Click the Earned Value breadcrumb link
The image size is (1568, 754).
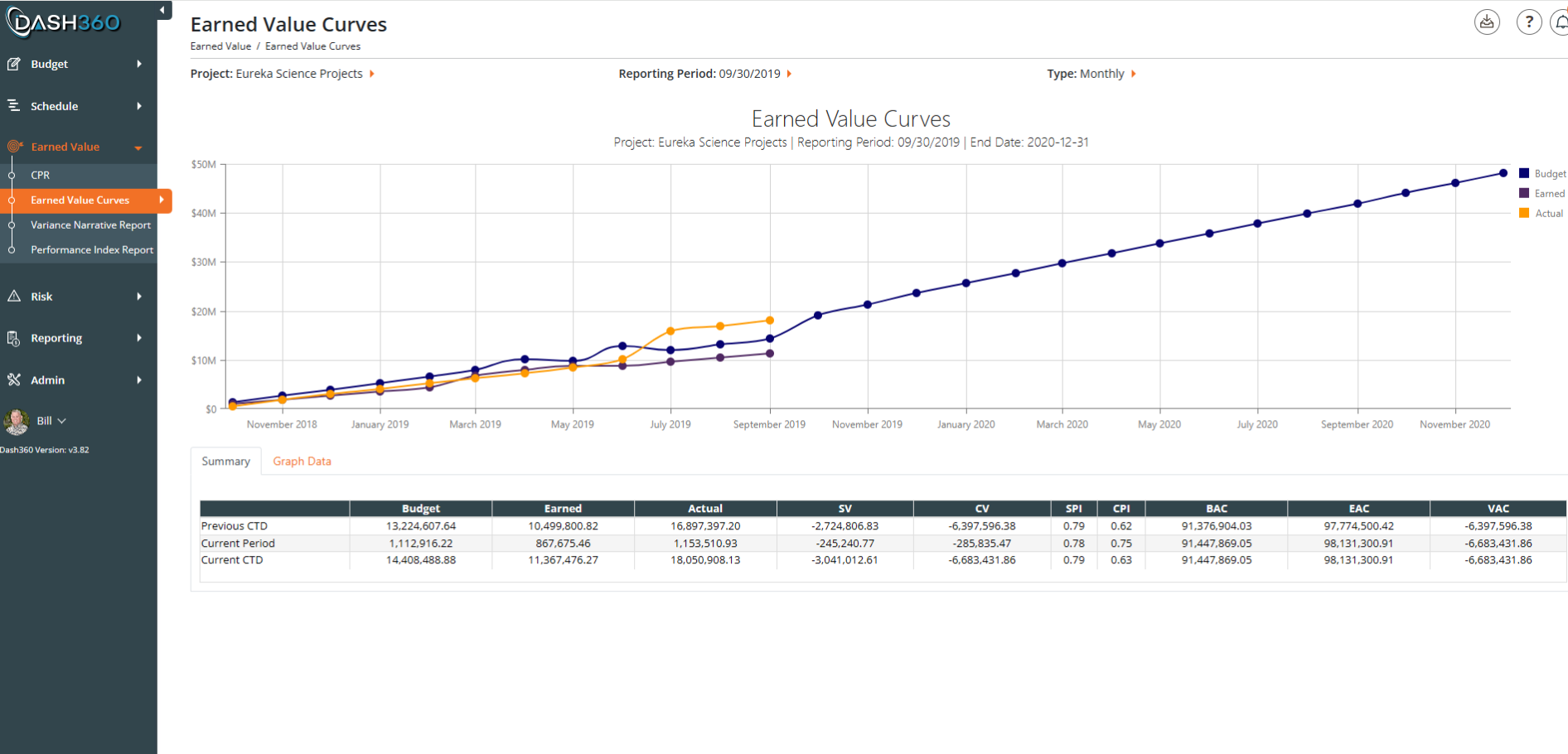(x=220, y=46)
